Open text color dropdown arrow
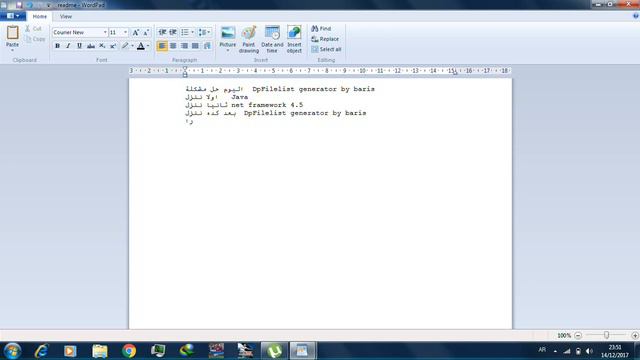Viewport: 640px width, 360px height. 148,46
